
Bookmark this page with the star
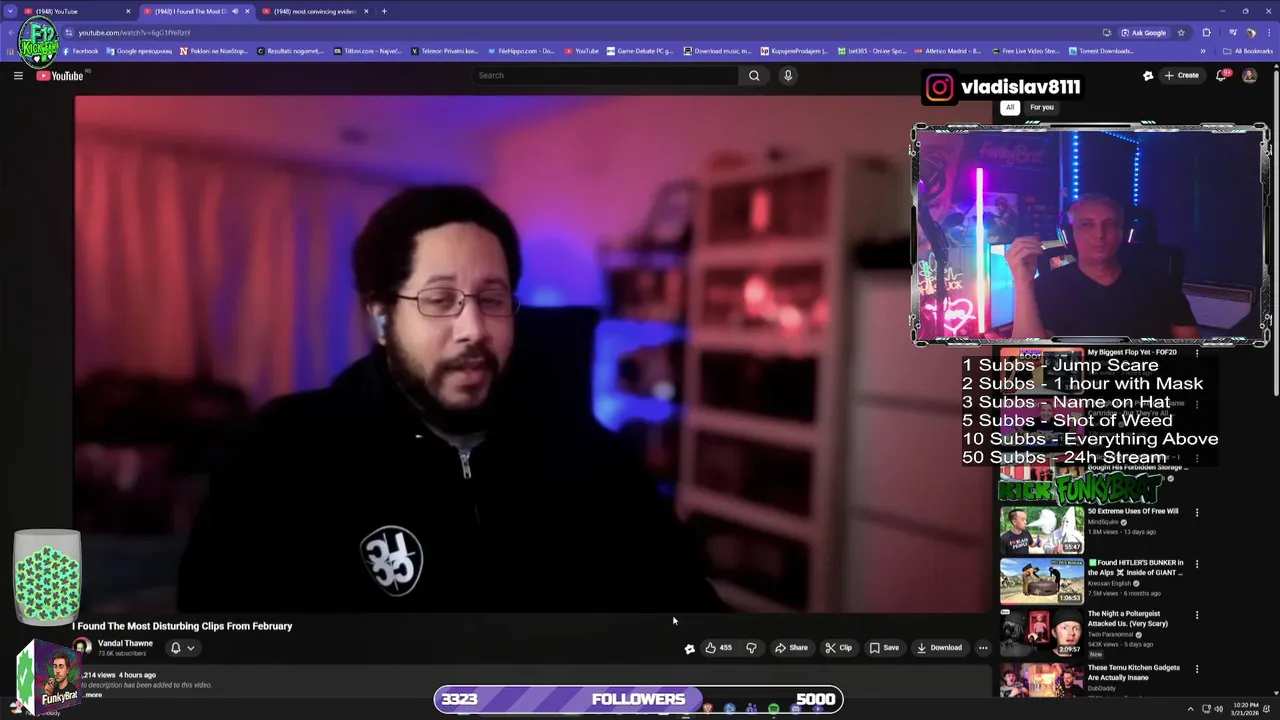point(1182,32)
